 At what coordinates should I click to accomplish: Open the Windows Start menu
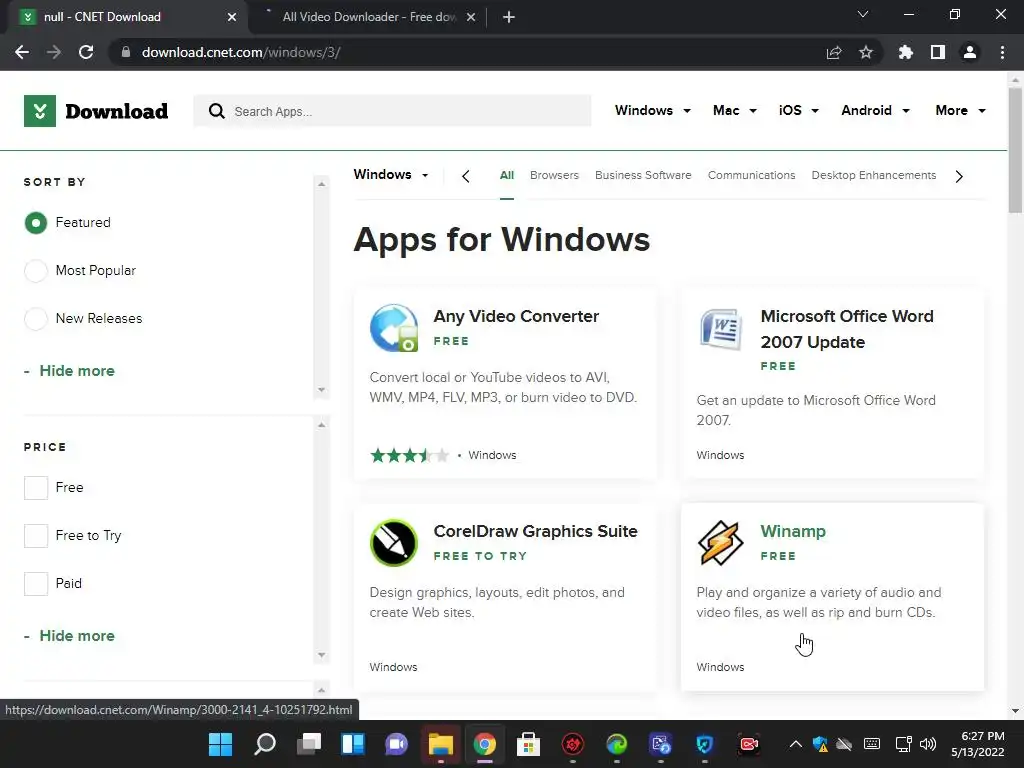220,744
